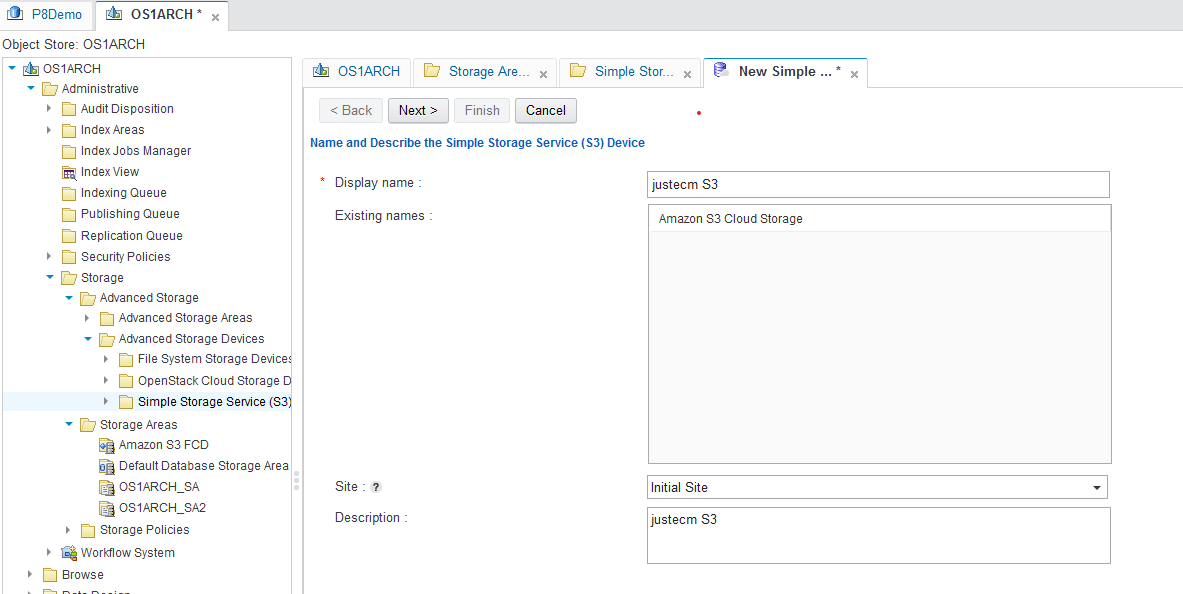Click the Display name input field
This screenshot has height=594, width=1183.
coord(878,184)
